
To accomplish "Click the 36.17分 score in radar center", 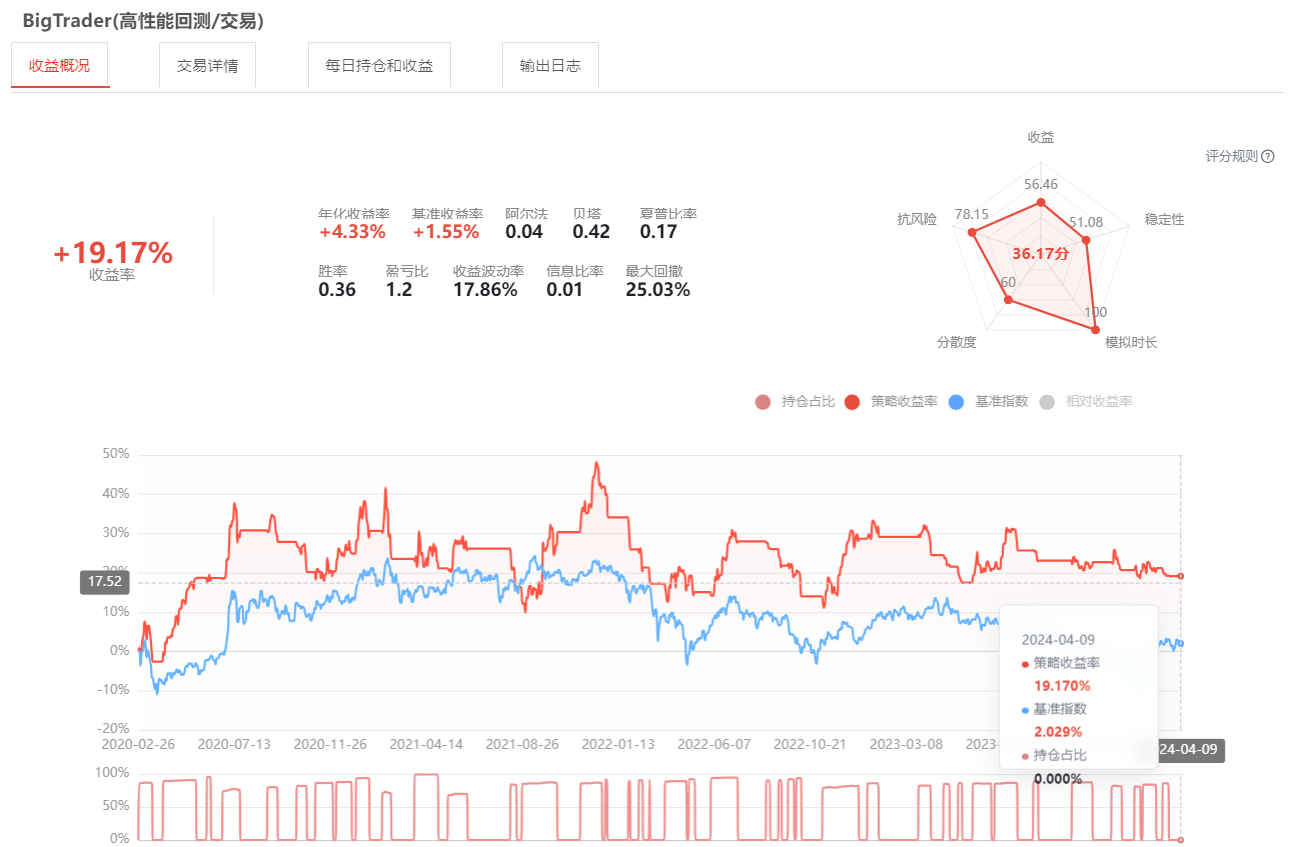I will (1040, 254).
